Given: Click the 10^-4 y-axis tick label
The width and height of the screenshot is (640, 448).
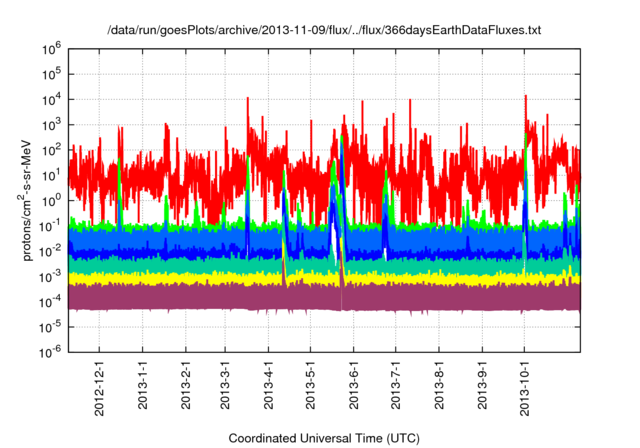Looking at the screenshot, I should click(x=50, y=302).
